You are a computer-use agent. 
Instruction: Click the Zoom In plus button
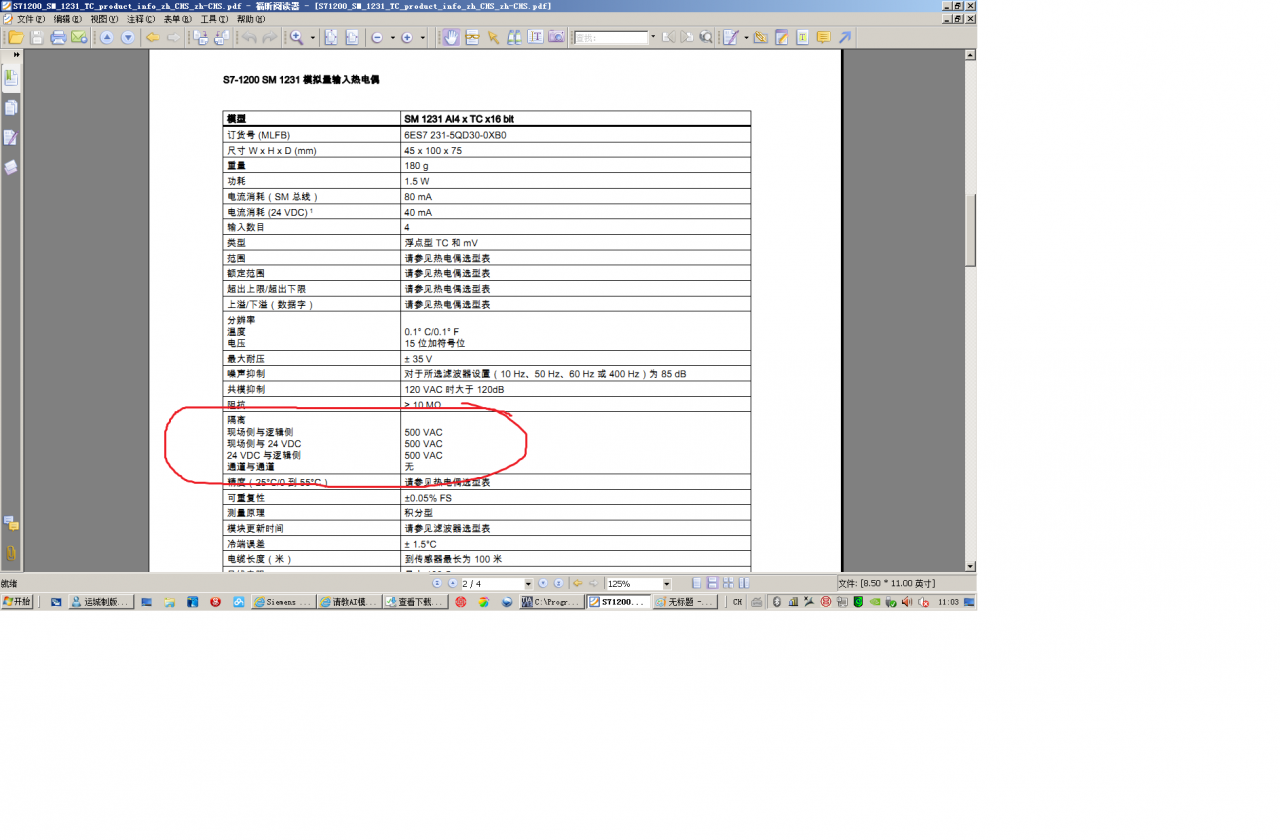[407, 37]
